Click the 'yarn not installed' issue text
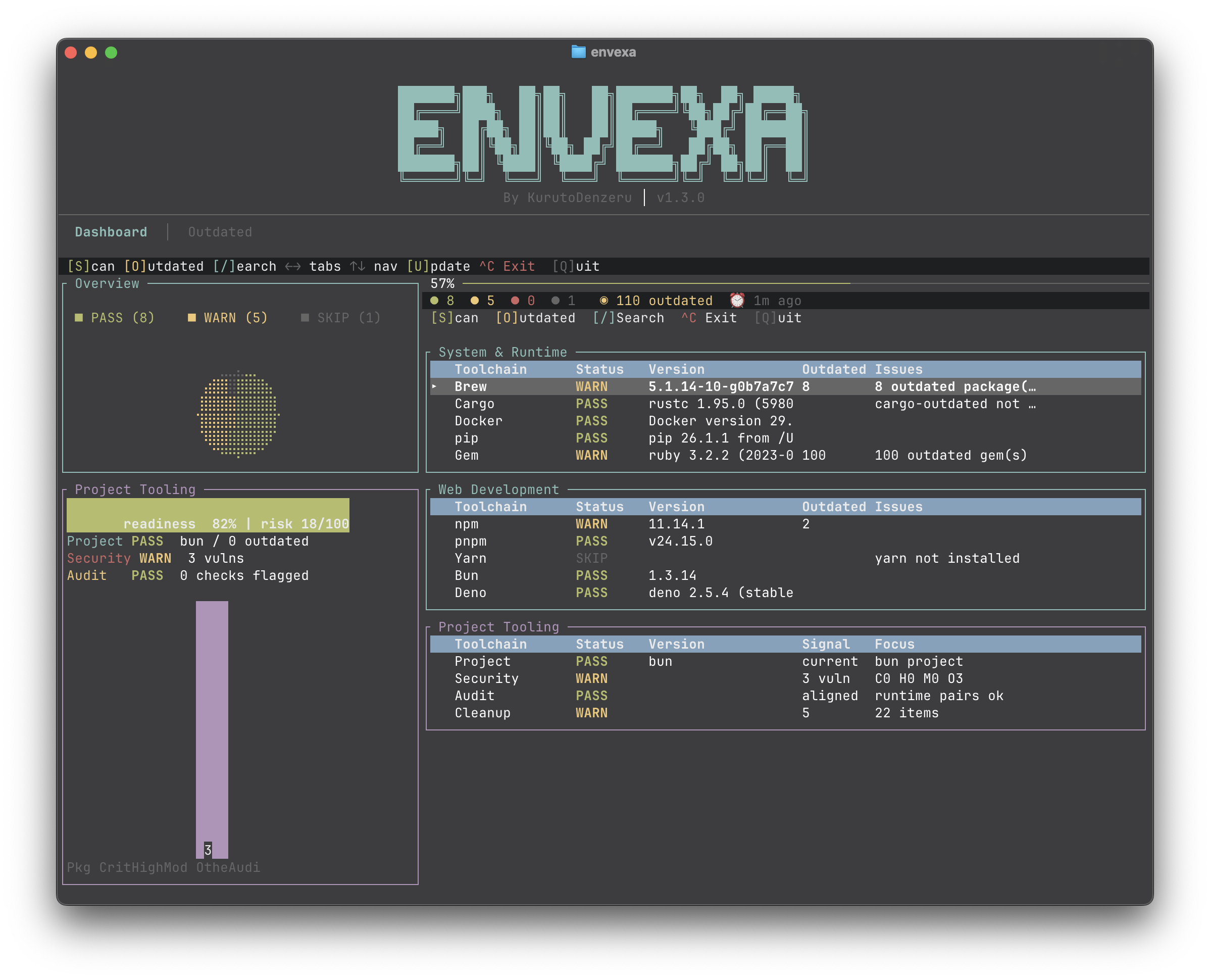The width and height of the screenshot is (1210, 980). pyautogui.click(x=947, y=558)
